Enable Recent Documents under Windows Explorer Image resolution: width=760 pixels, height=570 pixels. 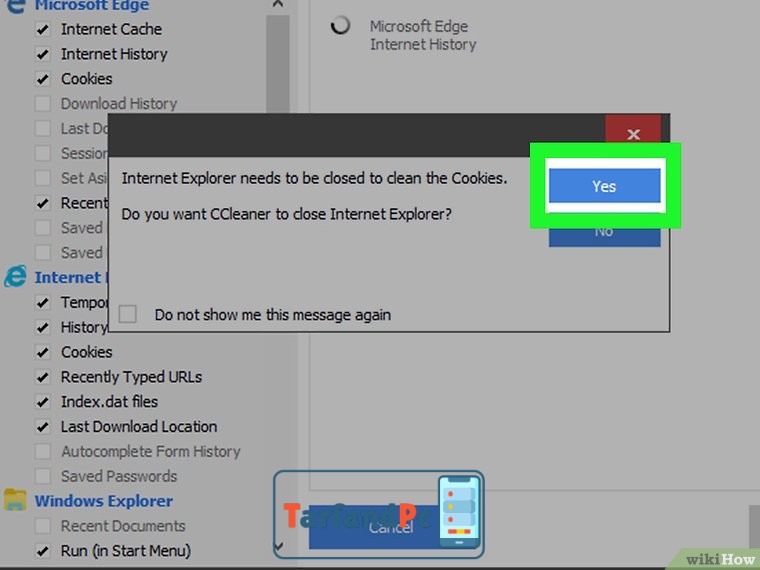[43, 526]
